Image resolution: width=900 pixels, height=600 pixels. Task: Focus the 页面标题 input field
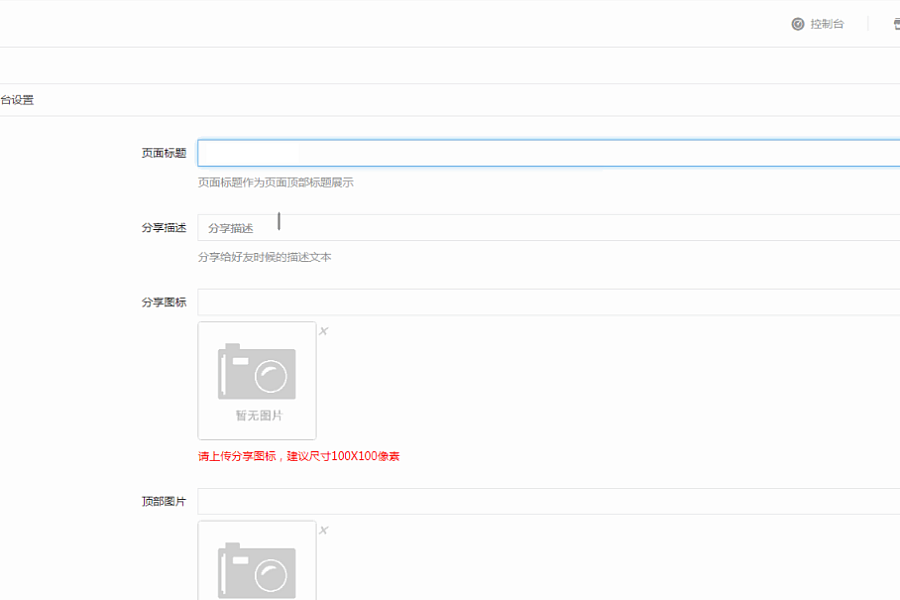point(549,153)
